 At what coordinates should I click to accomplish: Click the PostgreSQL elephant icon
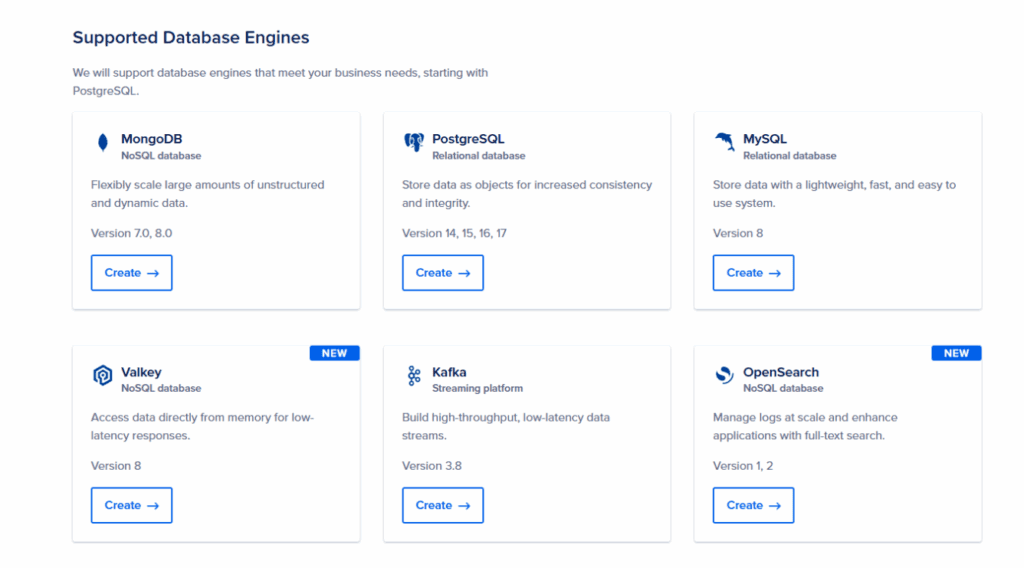(413, 142)
